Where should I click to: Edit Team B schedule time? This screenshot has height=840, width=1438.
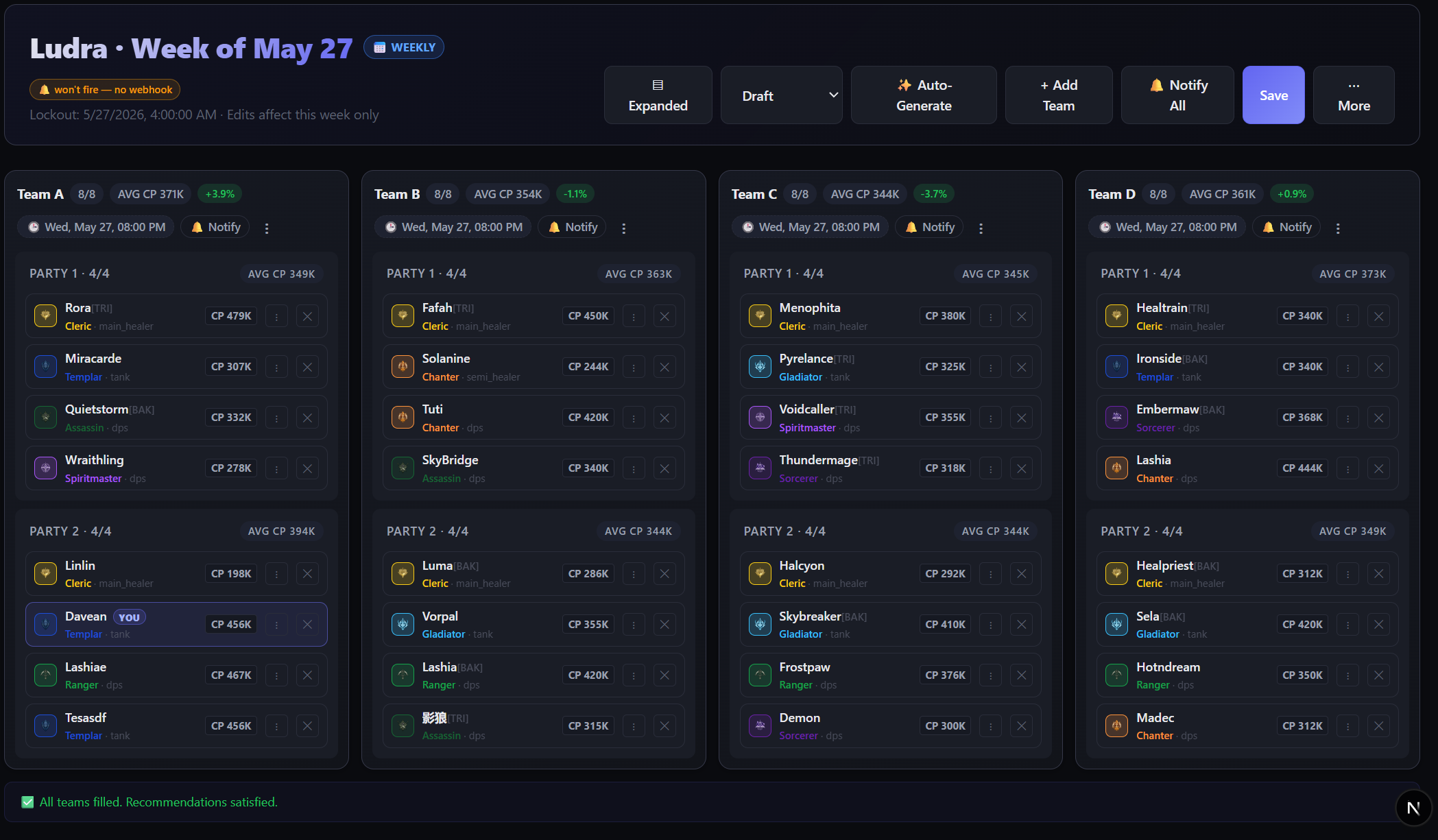pos(453,227)
